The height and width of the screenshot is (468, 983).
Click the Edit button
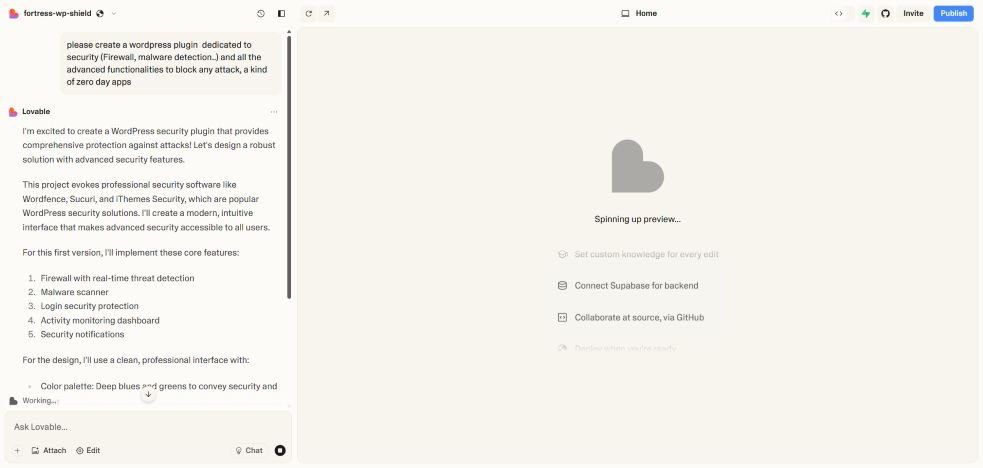click(x=88, y=450)
